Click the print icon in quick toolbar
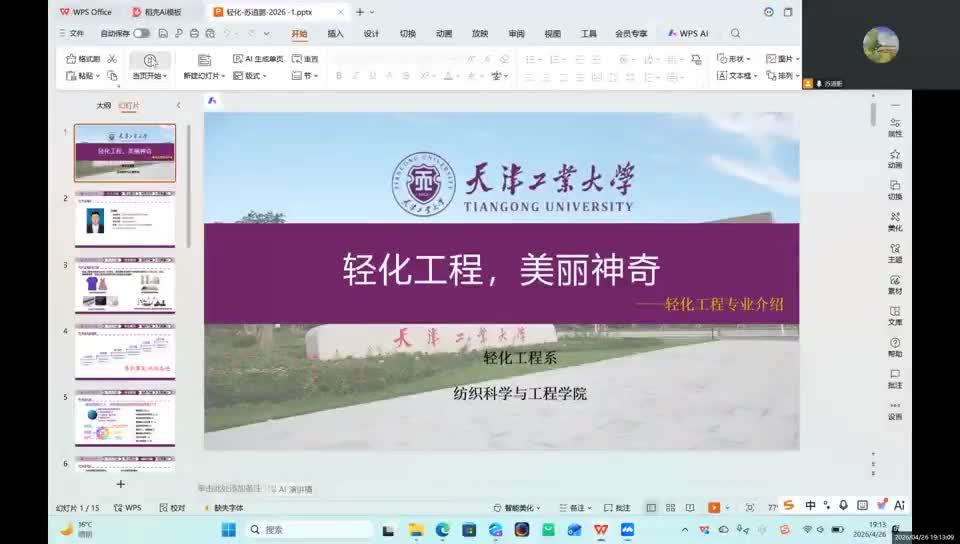 coord(194,34)
